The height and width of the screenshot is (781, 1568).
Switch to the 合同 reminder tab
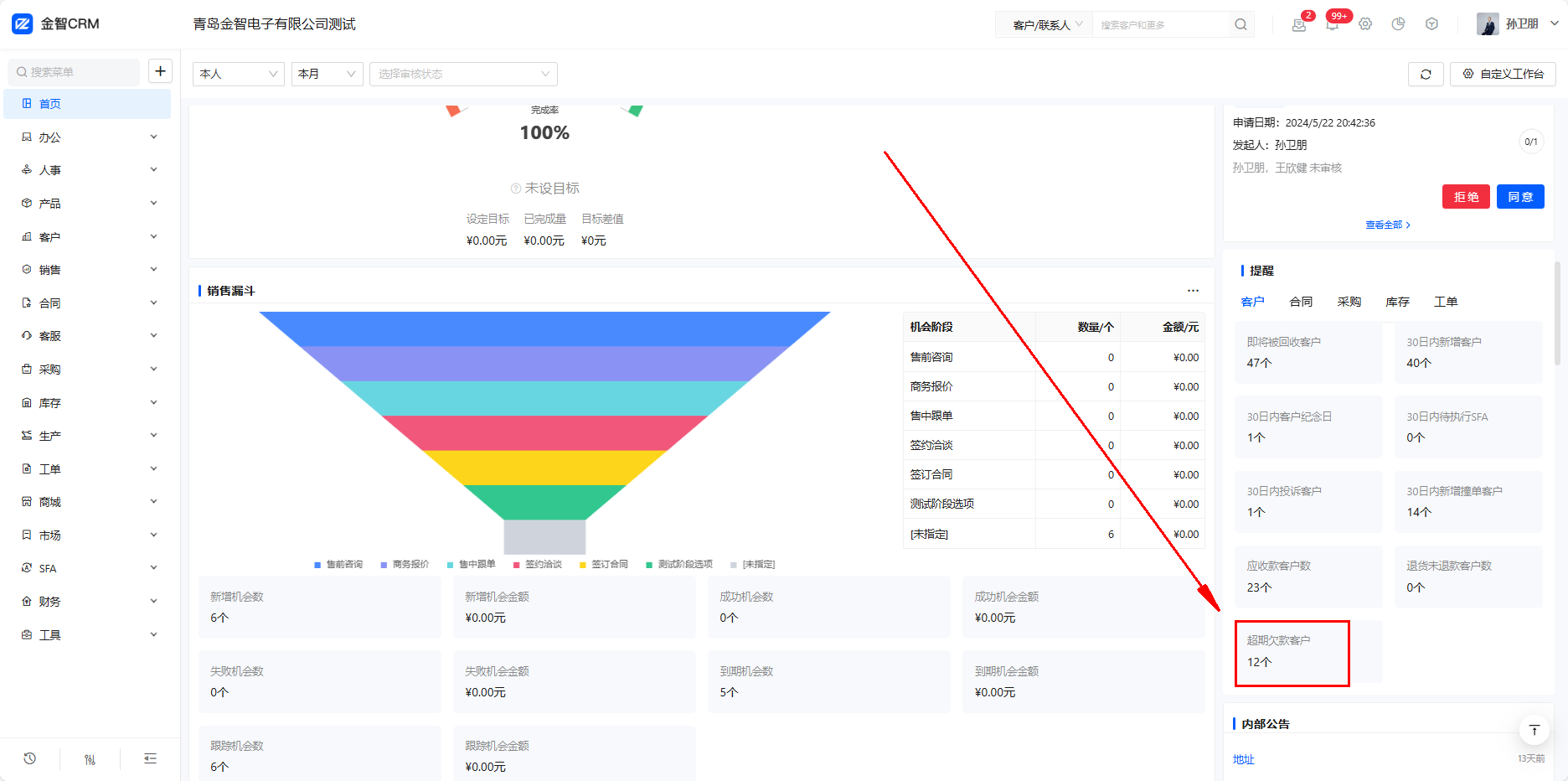[x=1301, y=302]
